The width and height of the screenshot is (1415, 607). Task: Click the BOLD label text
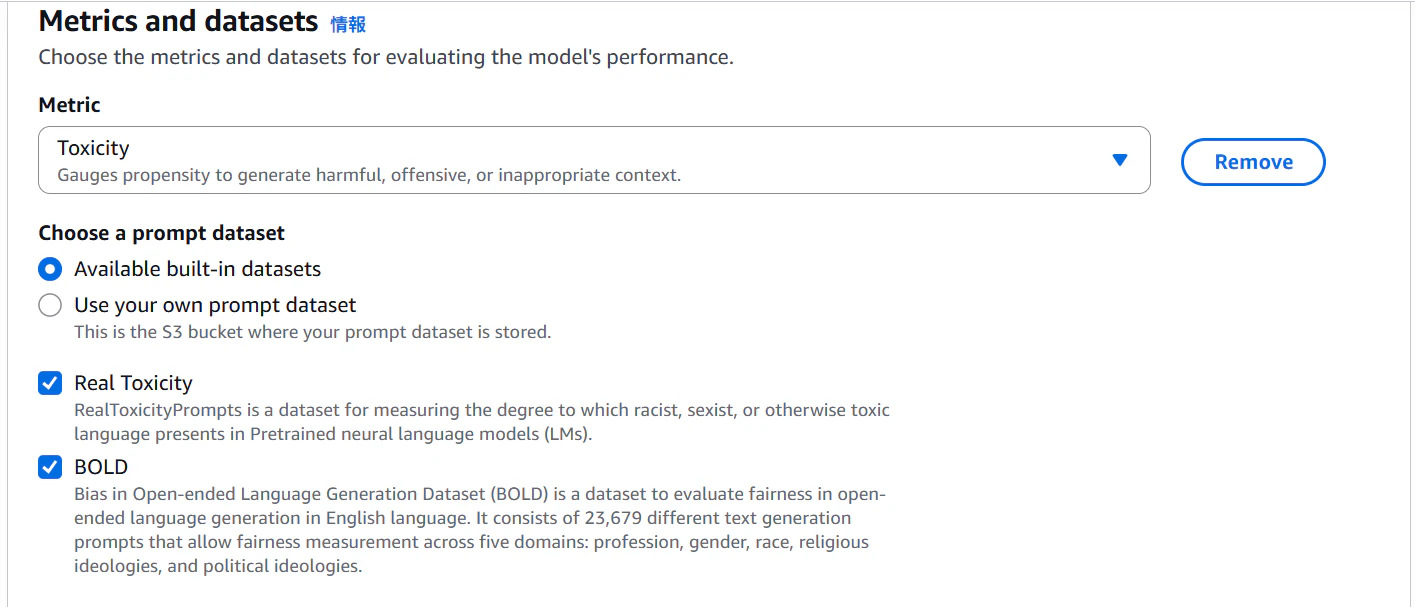[x=101, y=467]
